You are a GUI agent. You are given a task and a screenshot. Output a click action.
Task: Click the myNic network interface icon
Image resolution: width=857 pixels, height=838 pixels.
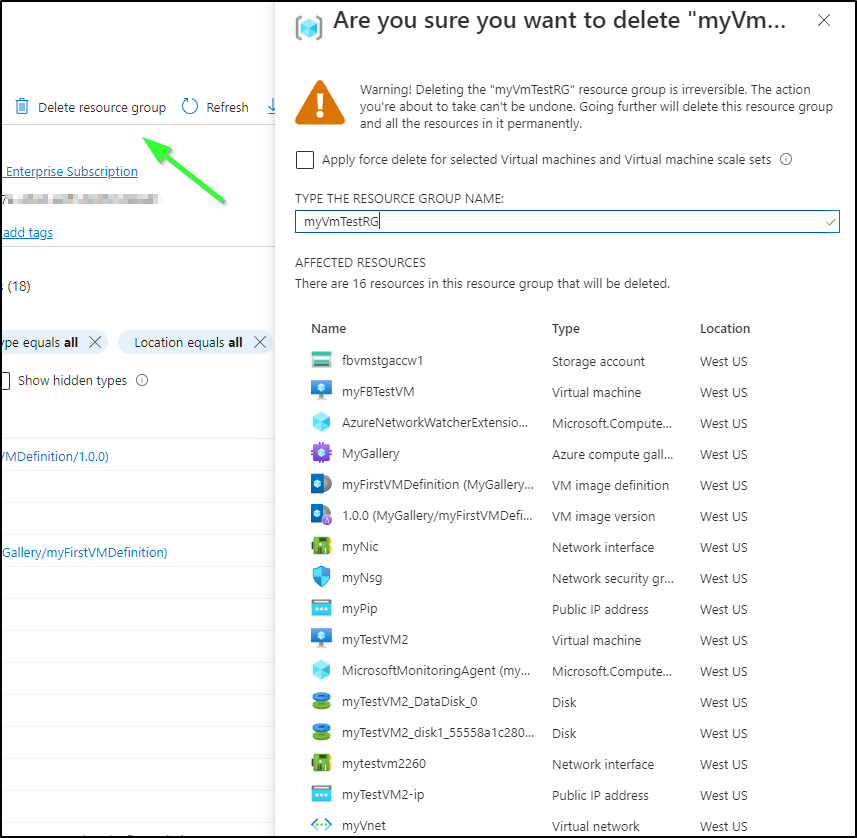321,546
